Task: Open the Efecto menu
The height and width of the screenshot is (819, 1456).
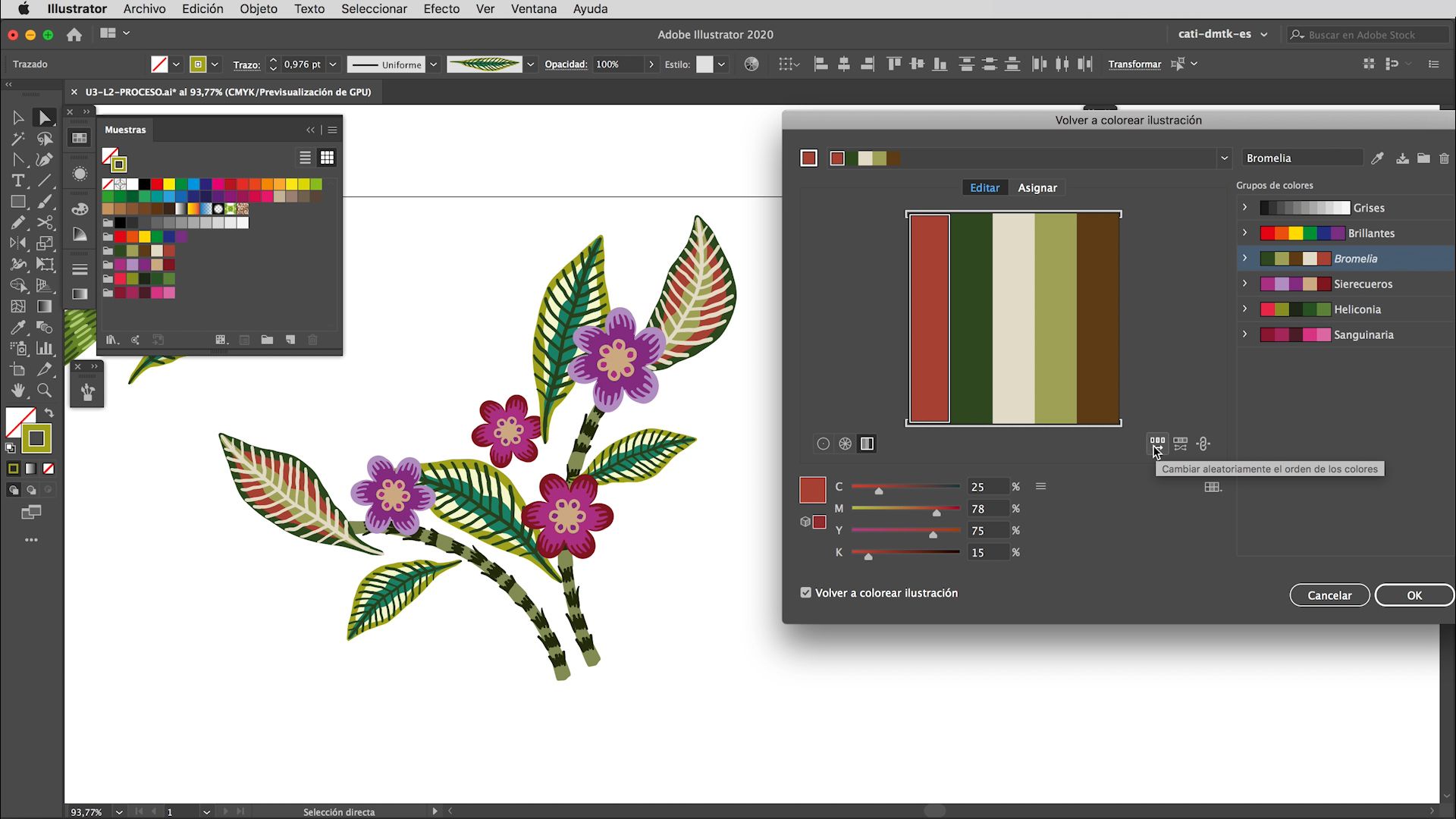Action: pyautogui.click(x=441, y=9)
